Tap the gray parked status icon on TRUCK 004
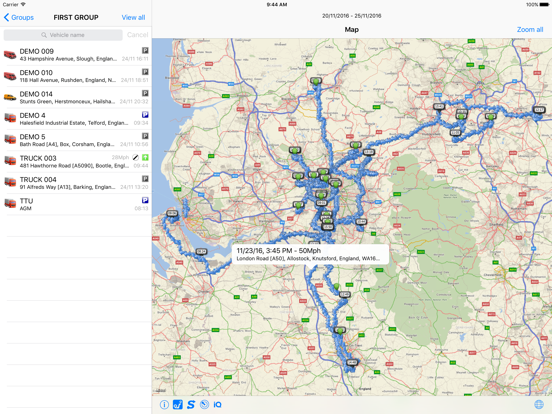Viewport: 552px width, 414px height. [145, 179]
